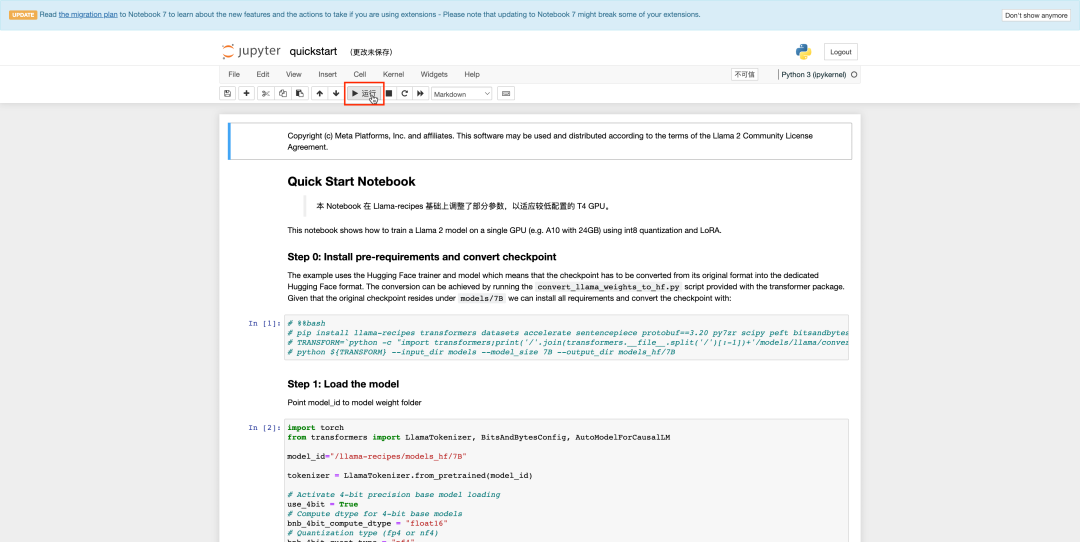The height and width of the screenshot is (542, 1080).
Task: Interrupt the kernel with stop icon
Action: tap(389, 94)
